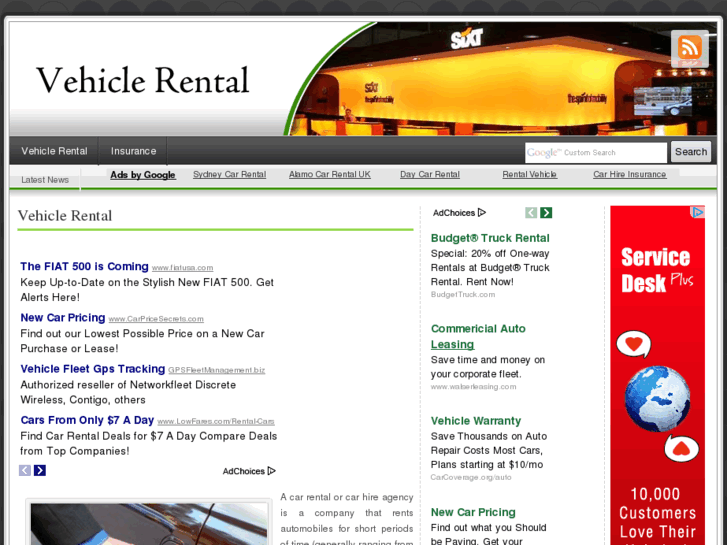Open www.walserleasing.com link
Image resolution: width=727 pixels, height=545 pixels.
click(x=473, y=386)
